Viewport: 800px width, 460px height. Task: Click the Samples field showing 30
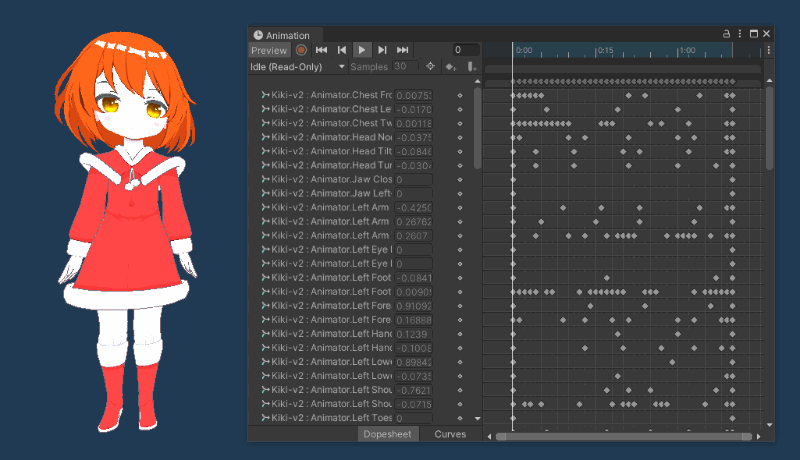(x=405, y=67)
